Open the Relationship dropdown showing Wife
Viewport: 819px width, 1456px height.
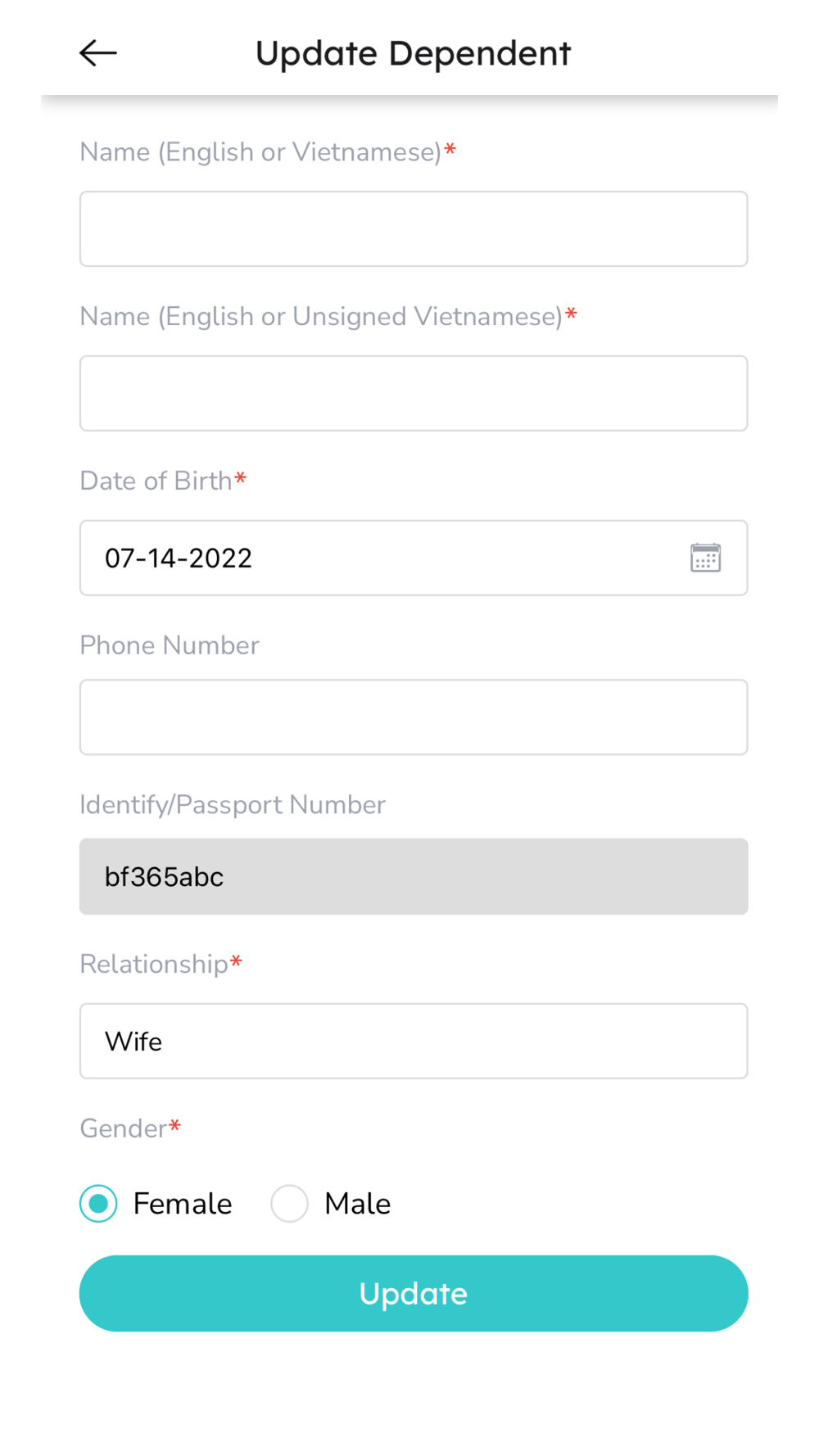[413, 1041]
